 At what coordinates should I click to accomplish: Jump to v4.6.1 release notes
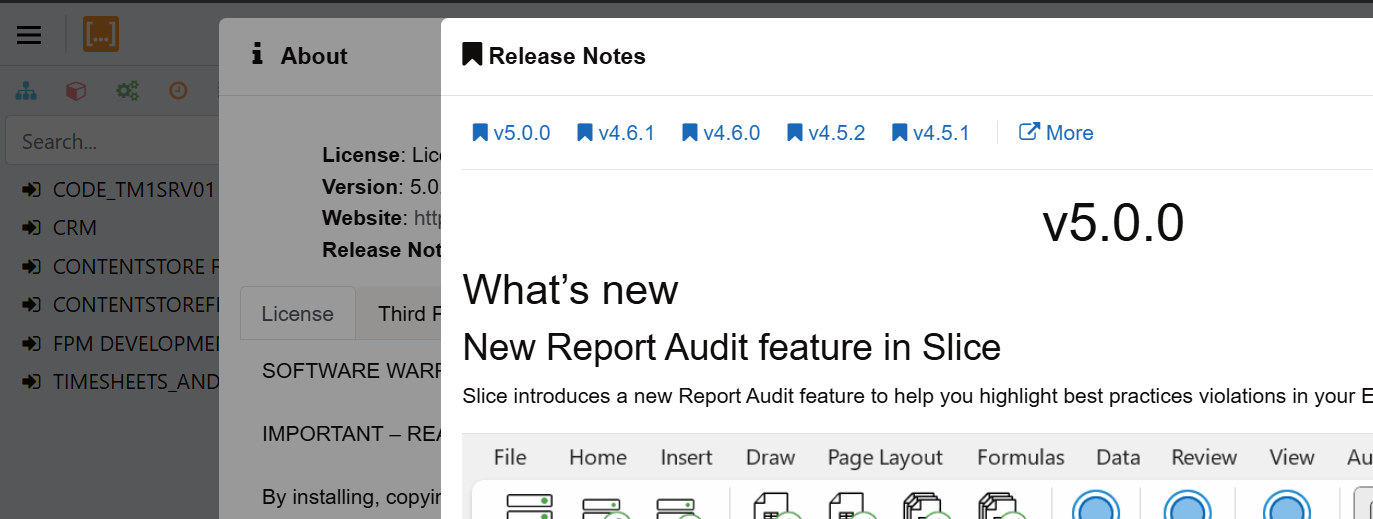coord(616,133)
